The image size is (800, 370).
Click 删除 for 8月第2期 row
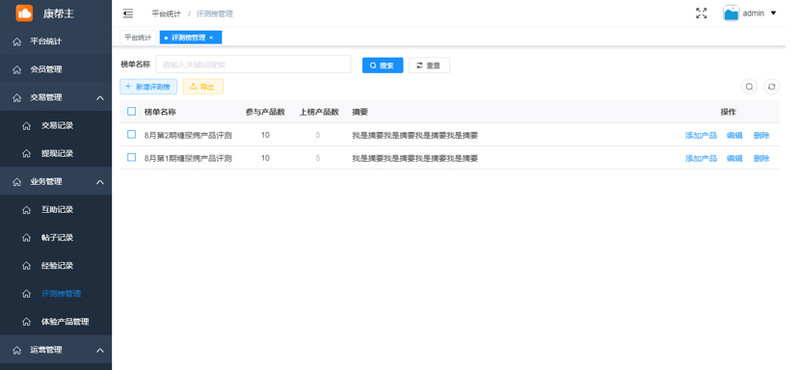pyautogui.click(x=761, y=136)
